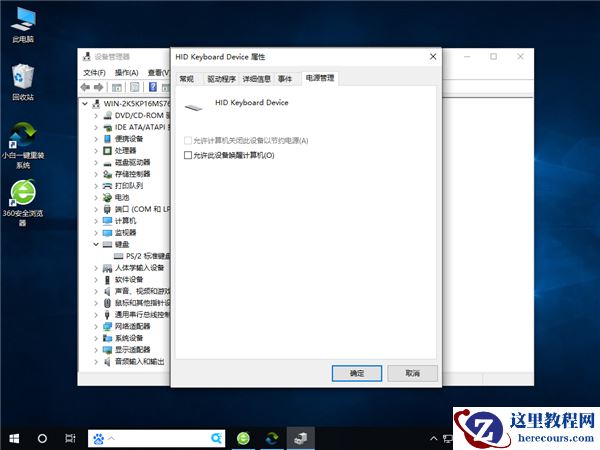
Task: Select the 键盘 keyboard category icon
Action: pyautogui.click(x=108, y=244)
